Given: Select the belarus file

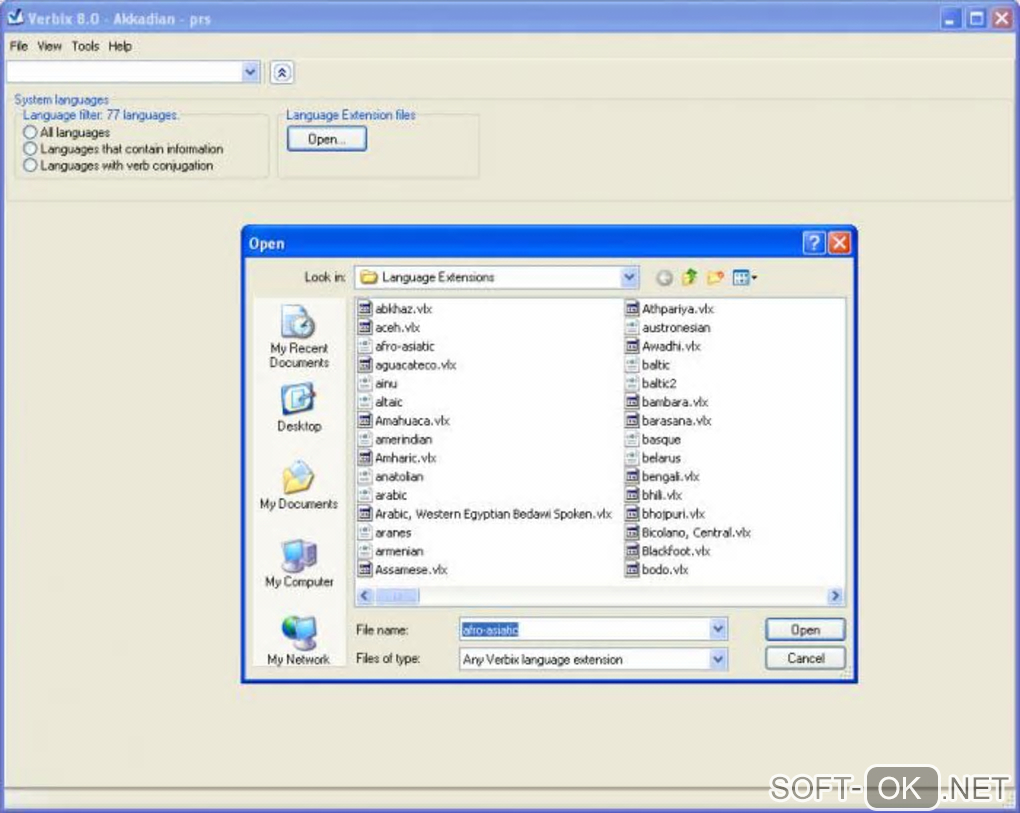Looking at the screenshot, I should tap(653, 458).
